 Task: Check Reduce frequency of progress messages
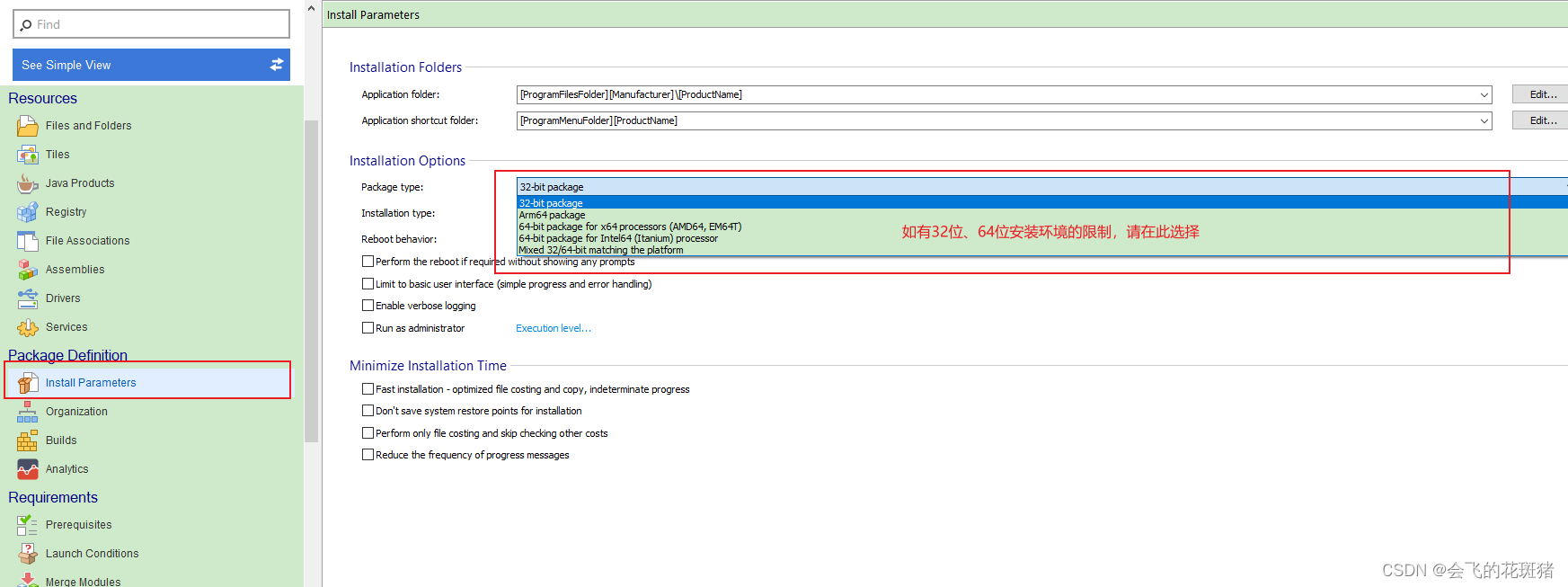pos(368,455)
